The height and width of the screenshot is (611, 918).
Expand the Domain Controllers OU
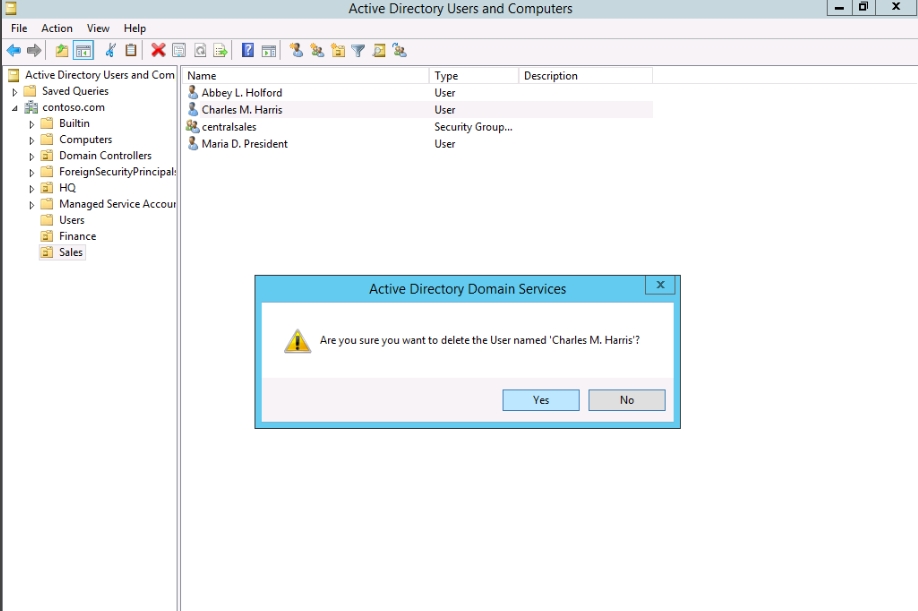point(32,156)
